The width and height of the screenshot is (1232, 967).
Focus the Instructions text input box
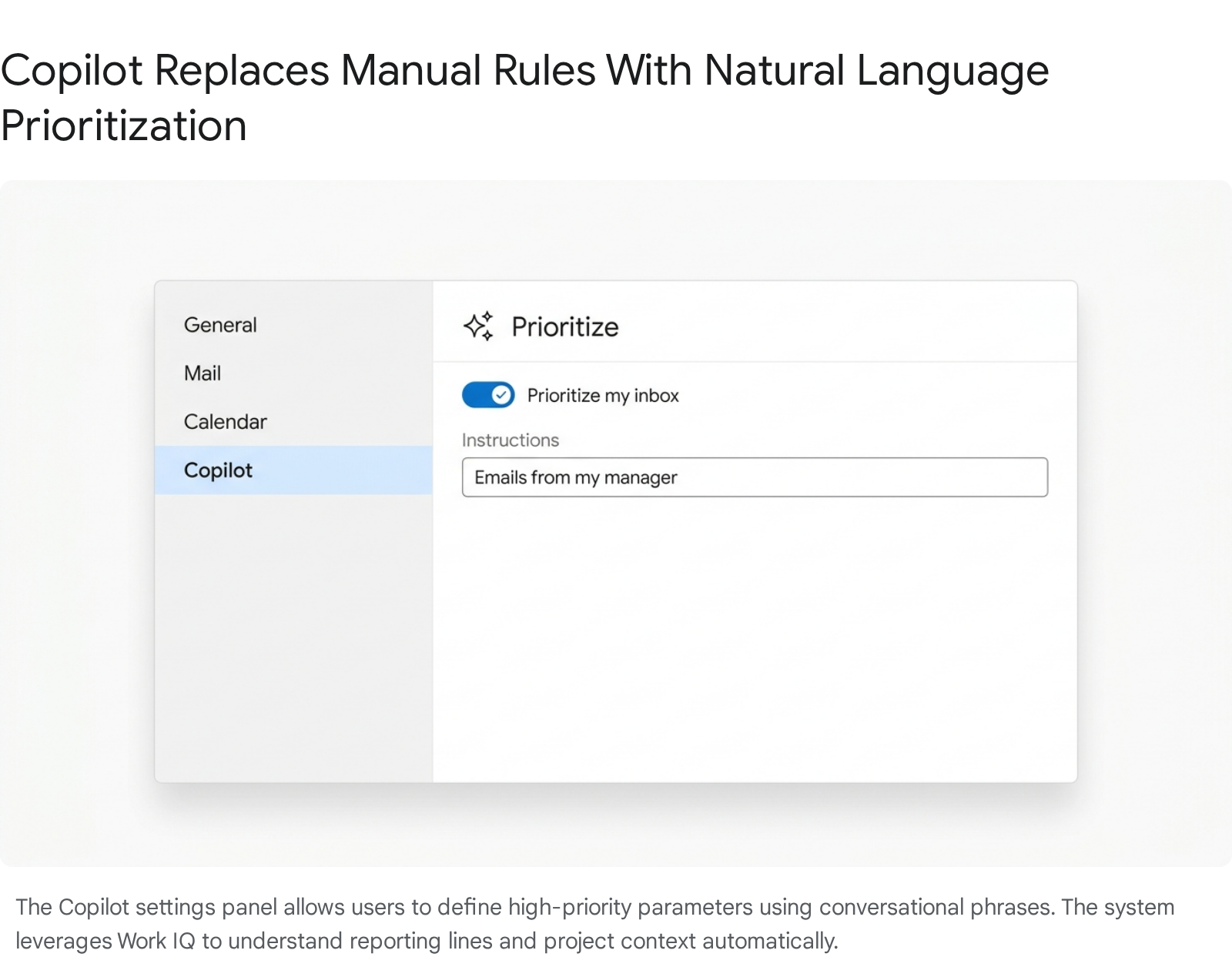pos(847,477)
